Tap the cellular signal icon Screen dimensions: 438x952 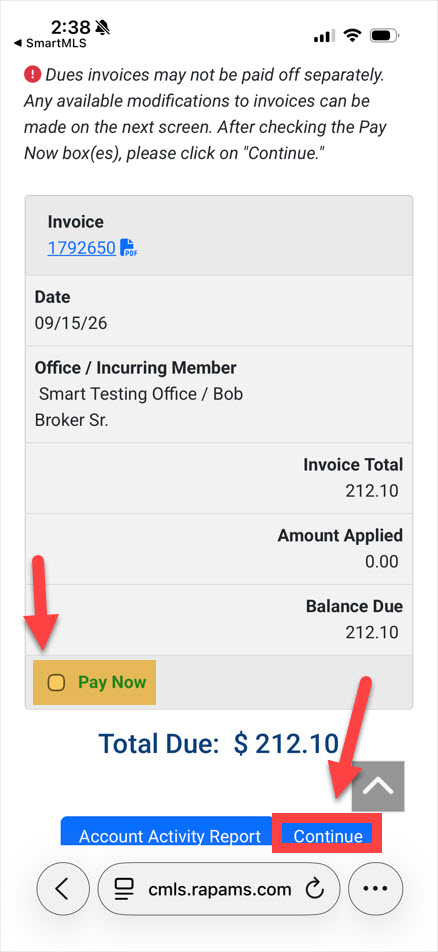click(323, 36)
